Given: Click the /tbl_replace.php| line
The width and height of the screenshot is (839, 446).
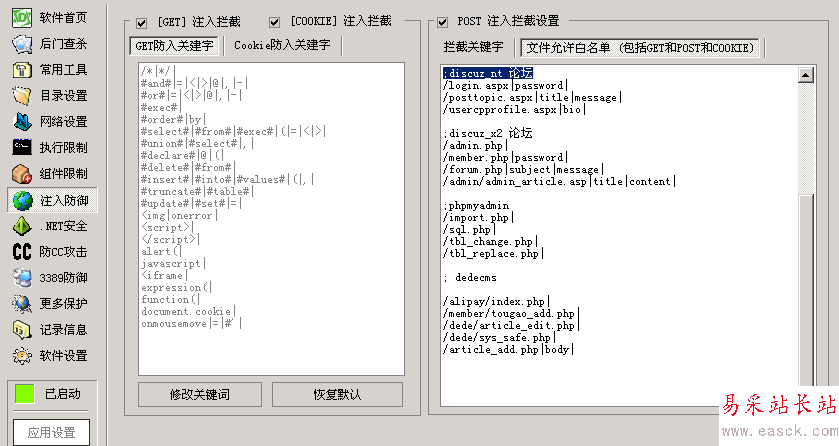Looking at the screenshot, I should pos(493,253).
